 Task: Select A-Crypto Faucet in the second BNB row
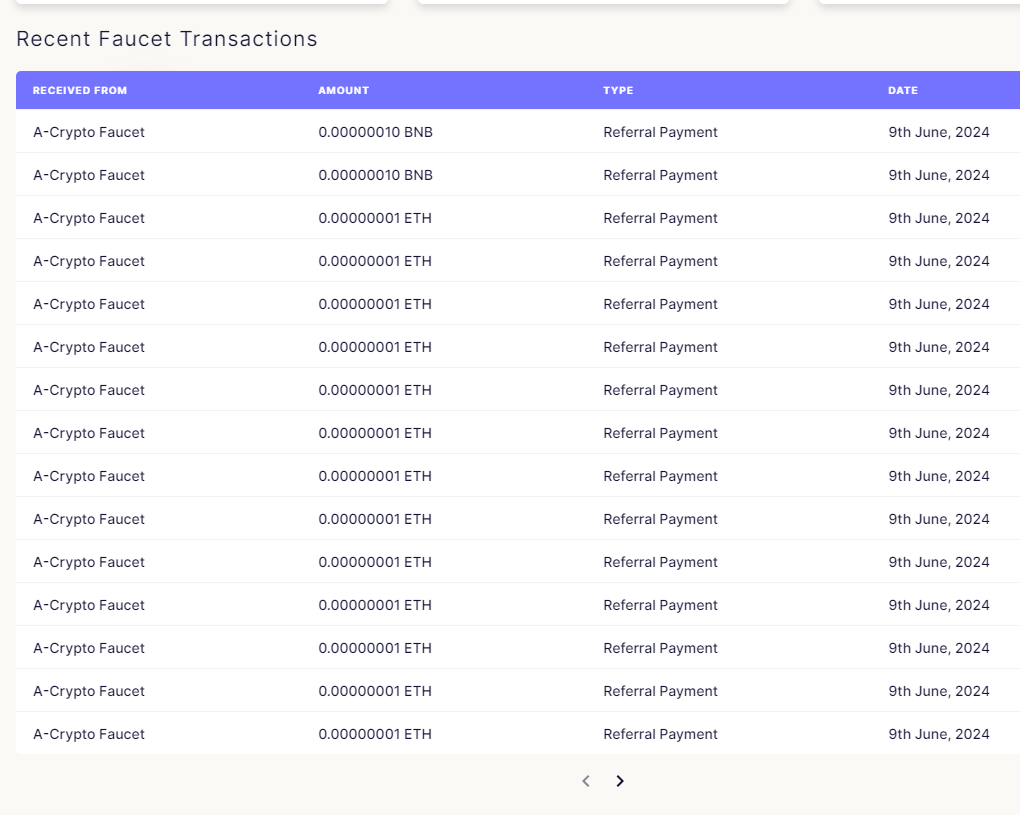pos(89,175)
